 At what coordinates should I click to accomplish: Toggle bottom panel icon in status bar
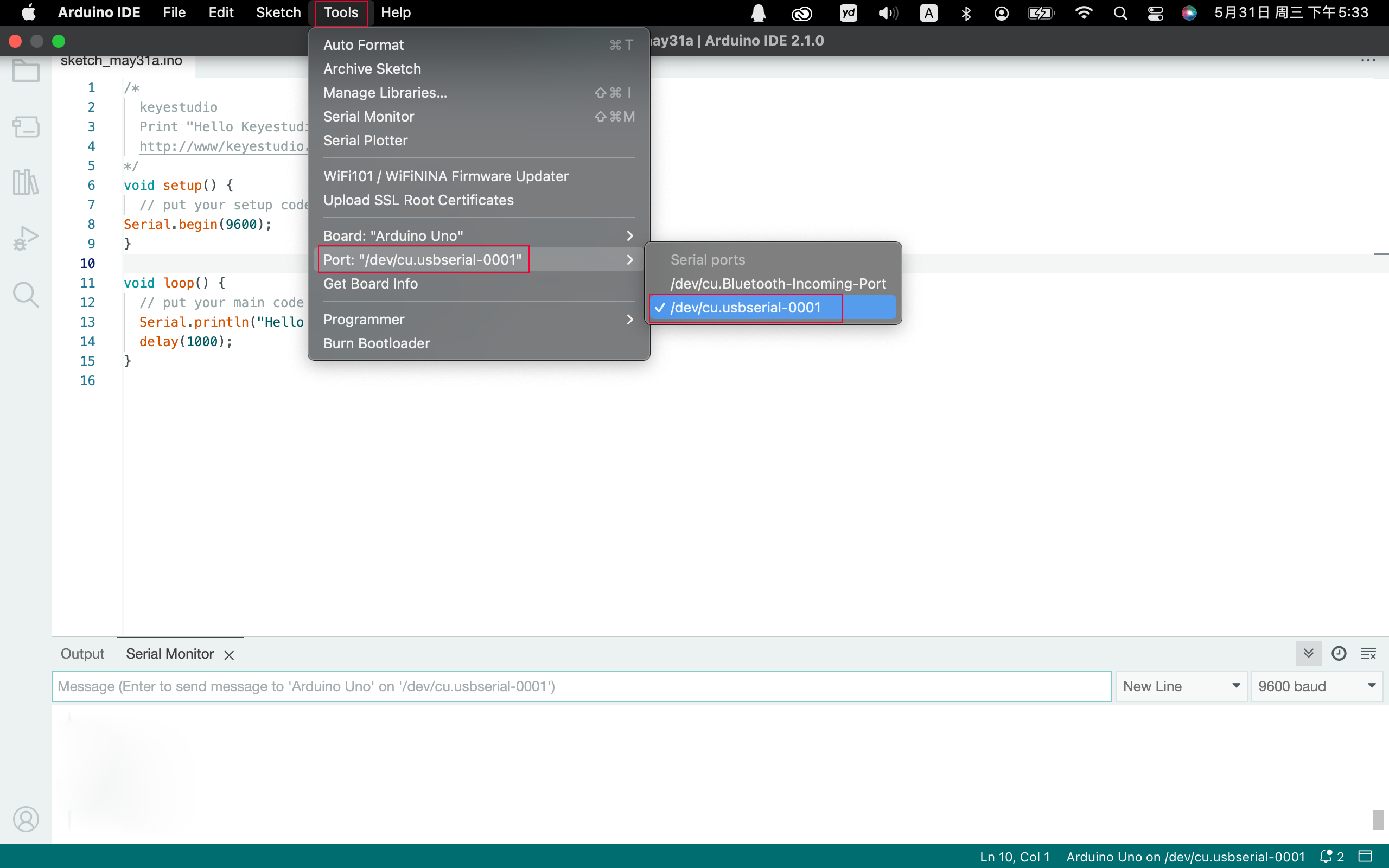(1366, 857)
